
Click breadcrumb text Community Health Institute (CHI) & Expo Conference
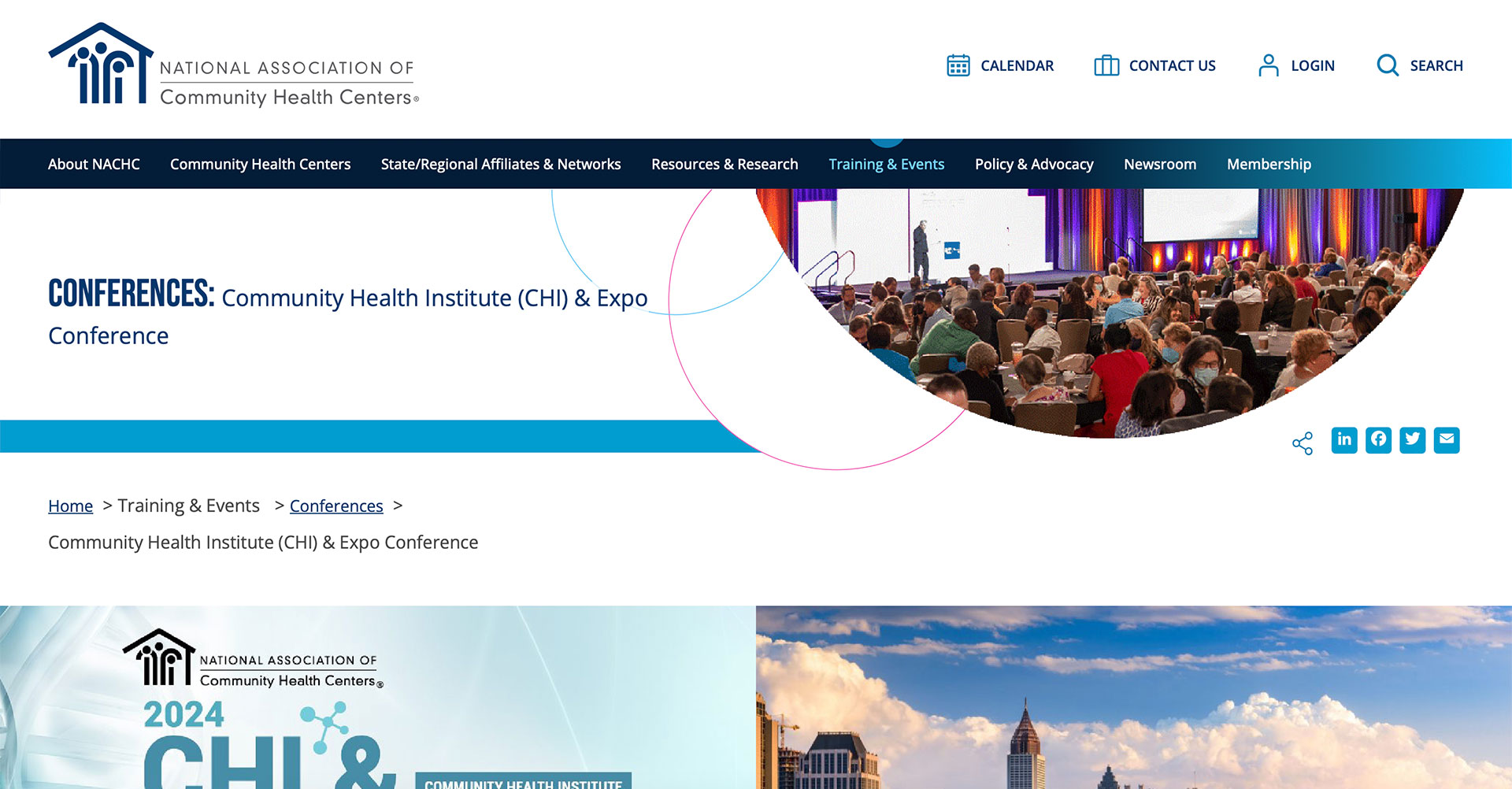point(263,543)
